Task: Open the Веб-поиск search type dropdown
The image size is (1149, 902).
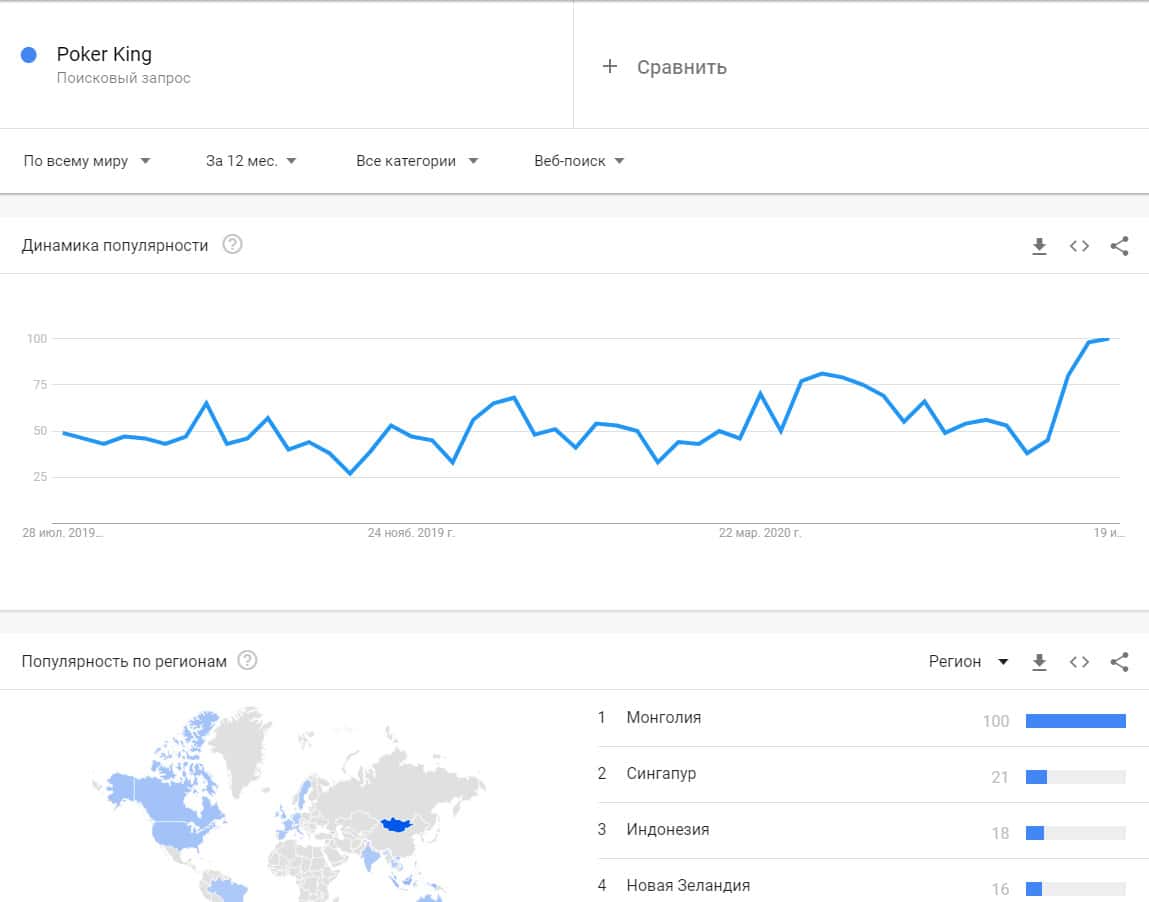Action: click(x=579, y=161)
